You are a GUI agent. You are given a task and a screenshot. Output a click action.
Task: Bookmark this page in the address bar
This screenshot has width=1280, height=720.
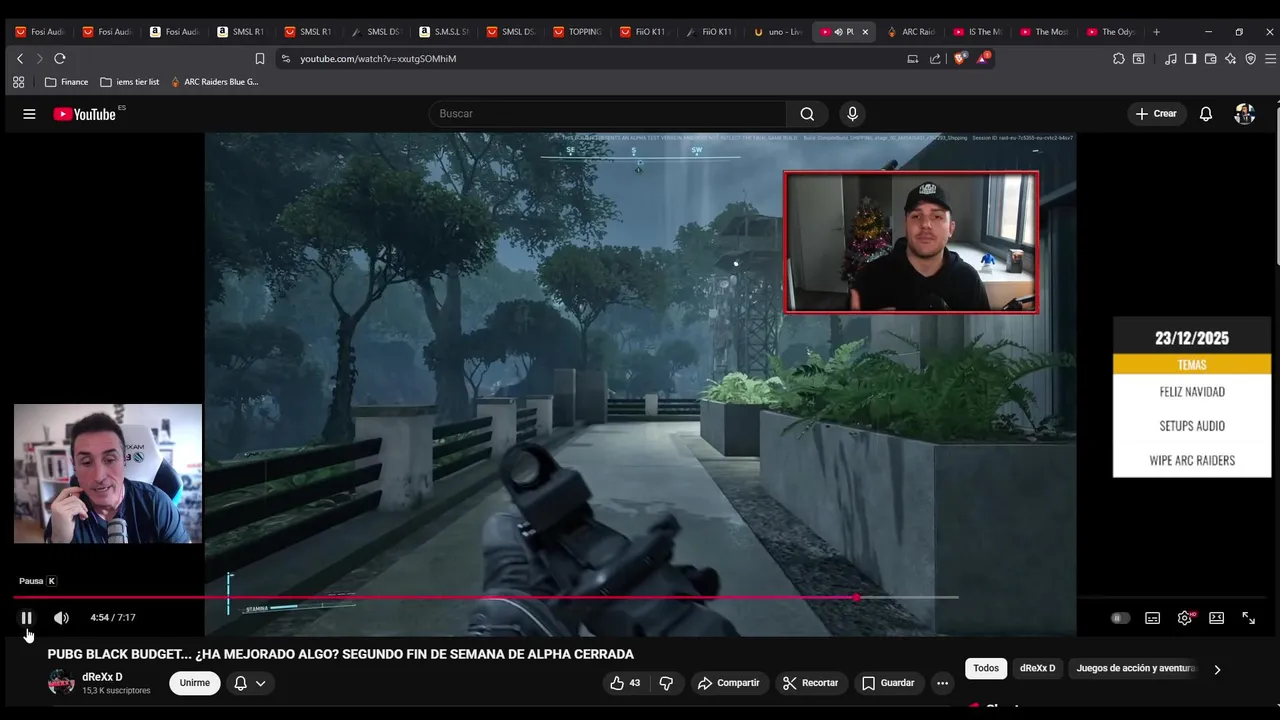260,59
